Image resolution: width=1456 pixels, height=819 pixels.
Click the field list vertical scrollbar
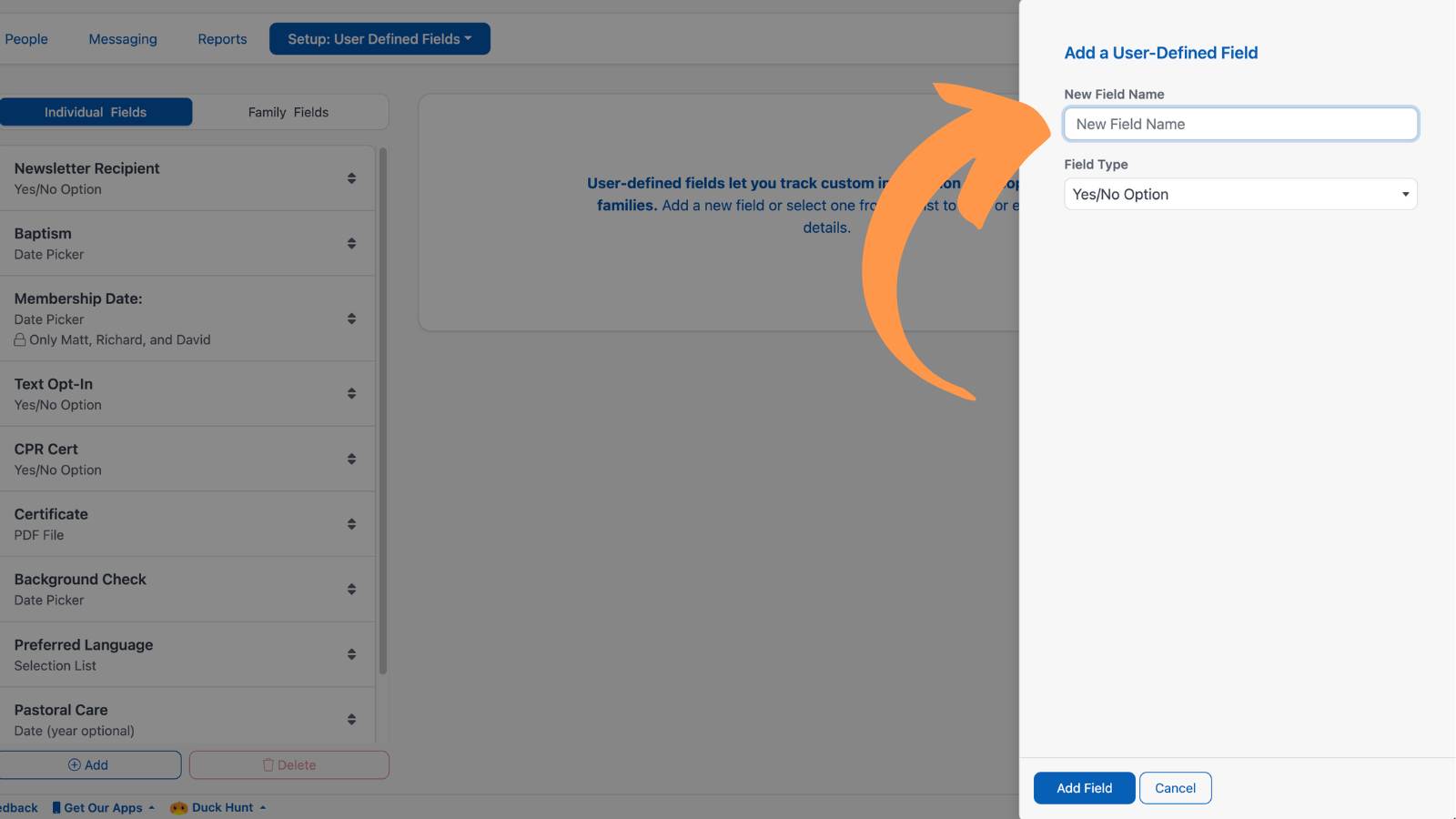[383, 410]
